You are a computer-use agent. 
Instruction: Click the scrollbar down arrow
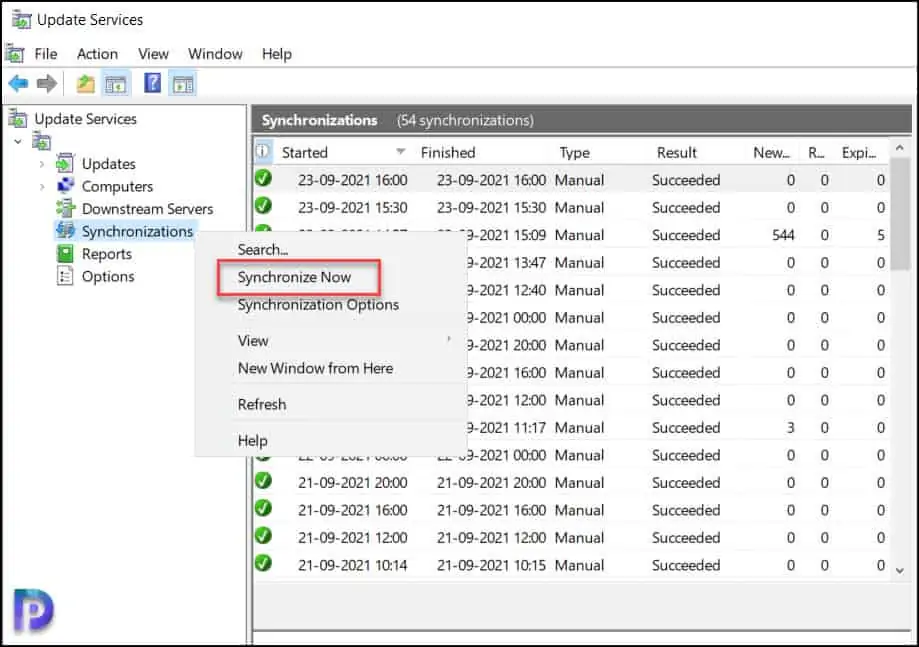(x=900, y=570)
